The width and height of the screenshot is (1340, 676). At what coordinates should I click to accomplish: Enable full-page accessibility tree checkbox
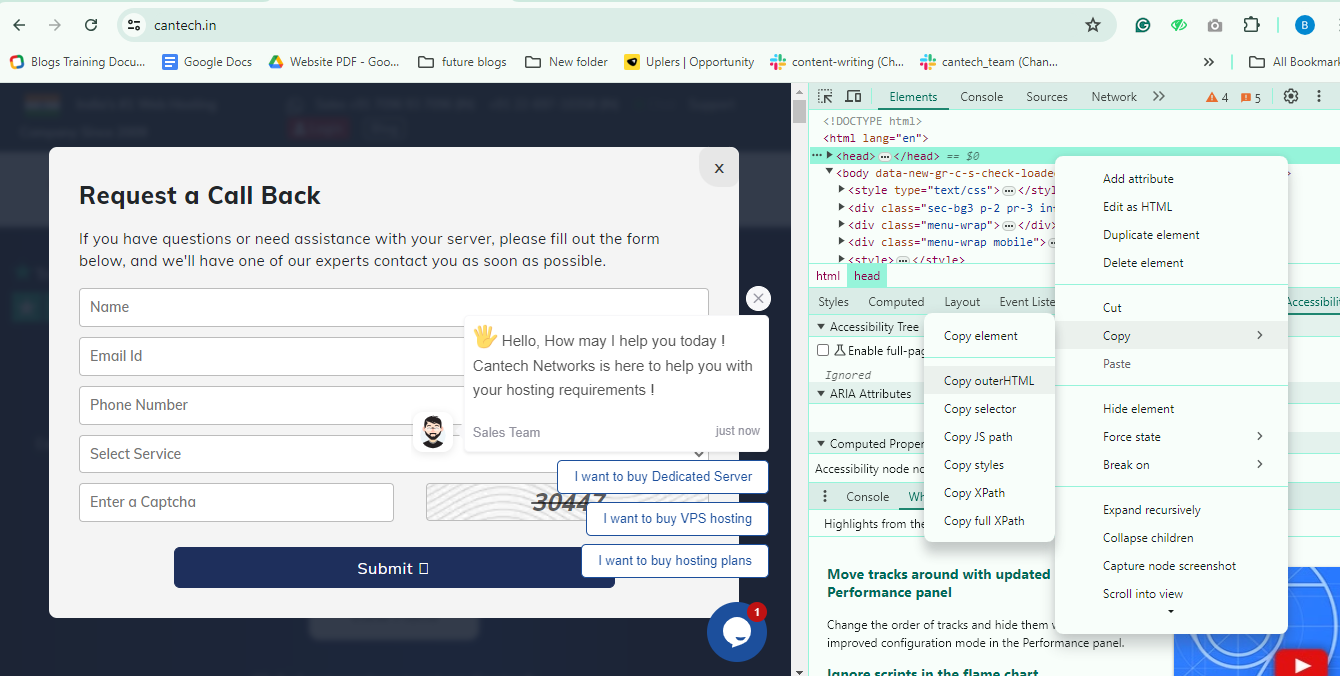(823, 350)
